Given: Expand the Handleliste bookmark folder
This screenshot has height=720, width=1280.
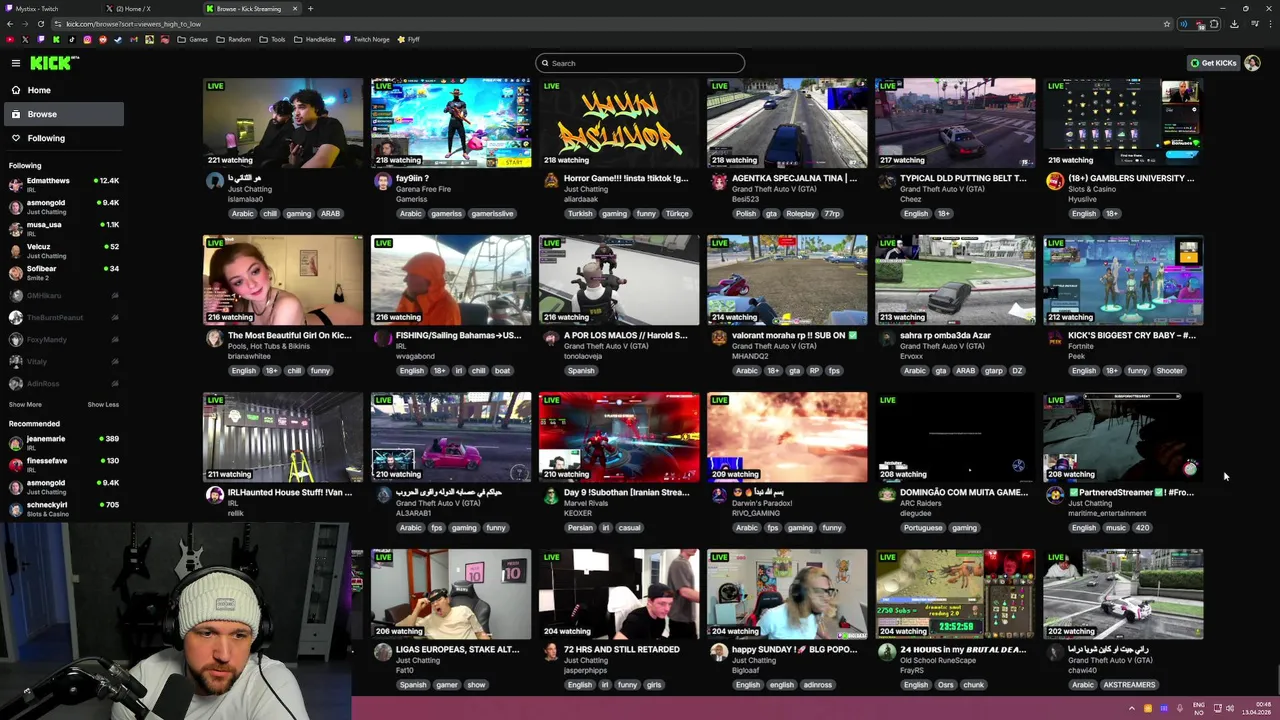Looking at the screenshot, I should [315, 40].
